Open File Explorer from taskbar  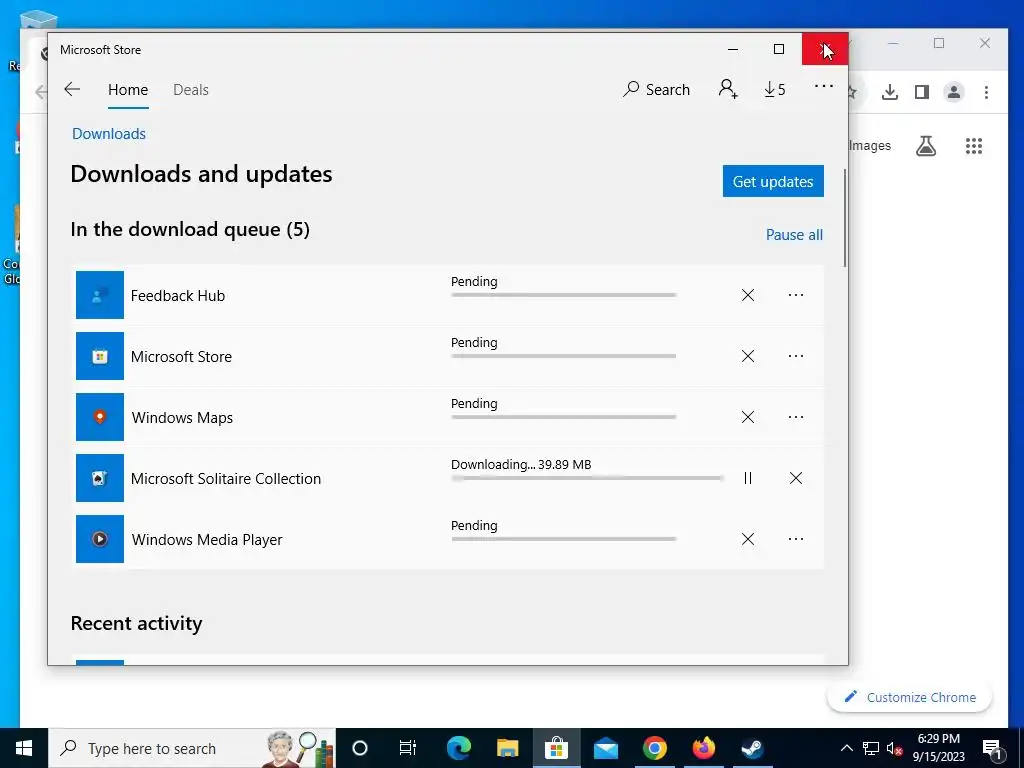point(507,748)
